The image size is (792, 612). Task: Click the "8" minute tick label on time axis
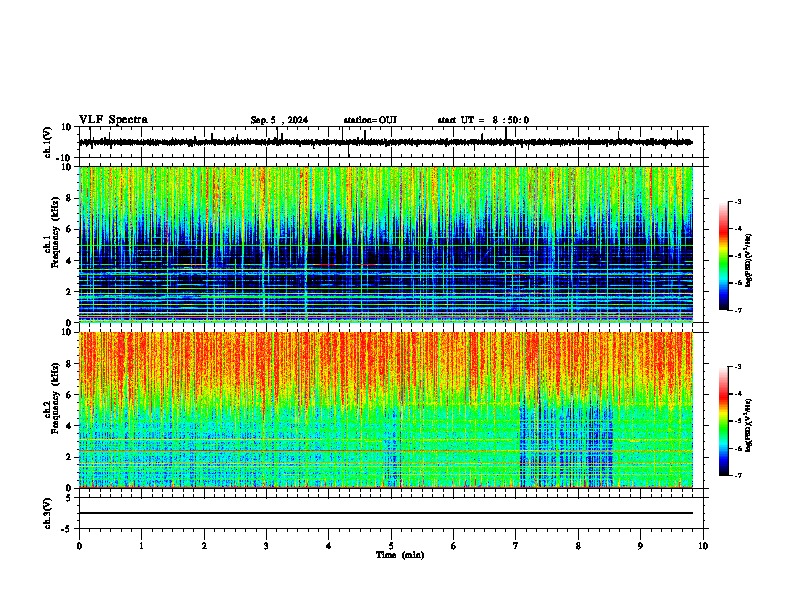[x=578, y=546]
